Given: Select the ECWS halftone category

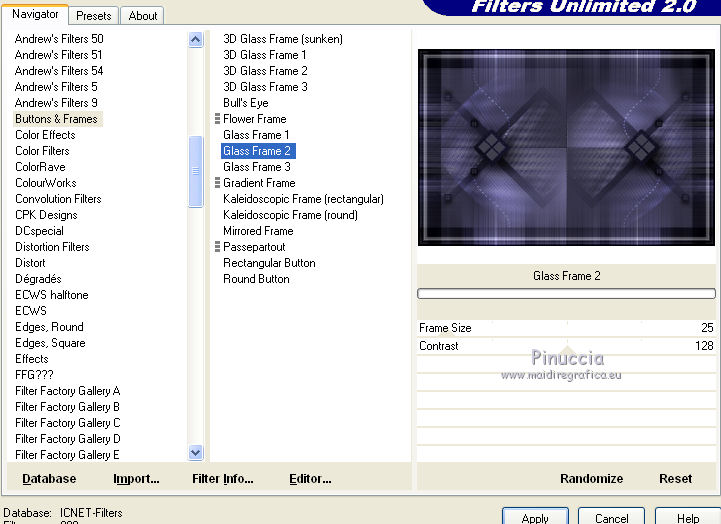Looking at the screenshot, I should point(52,295).
